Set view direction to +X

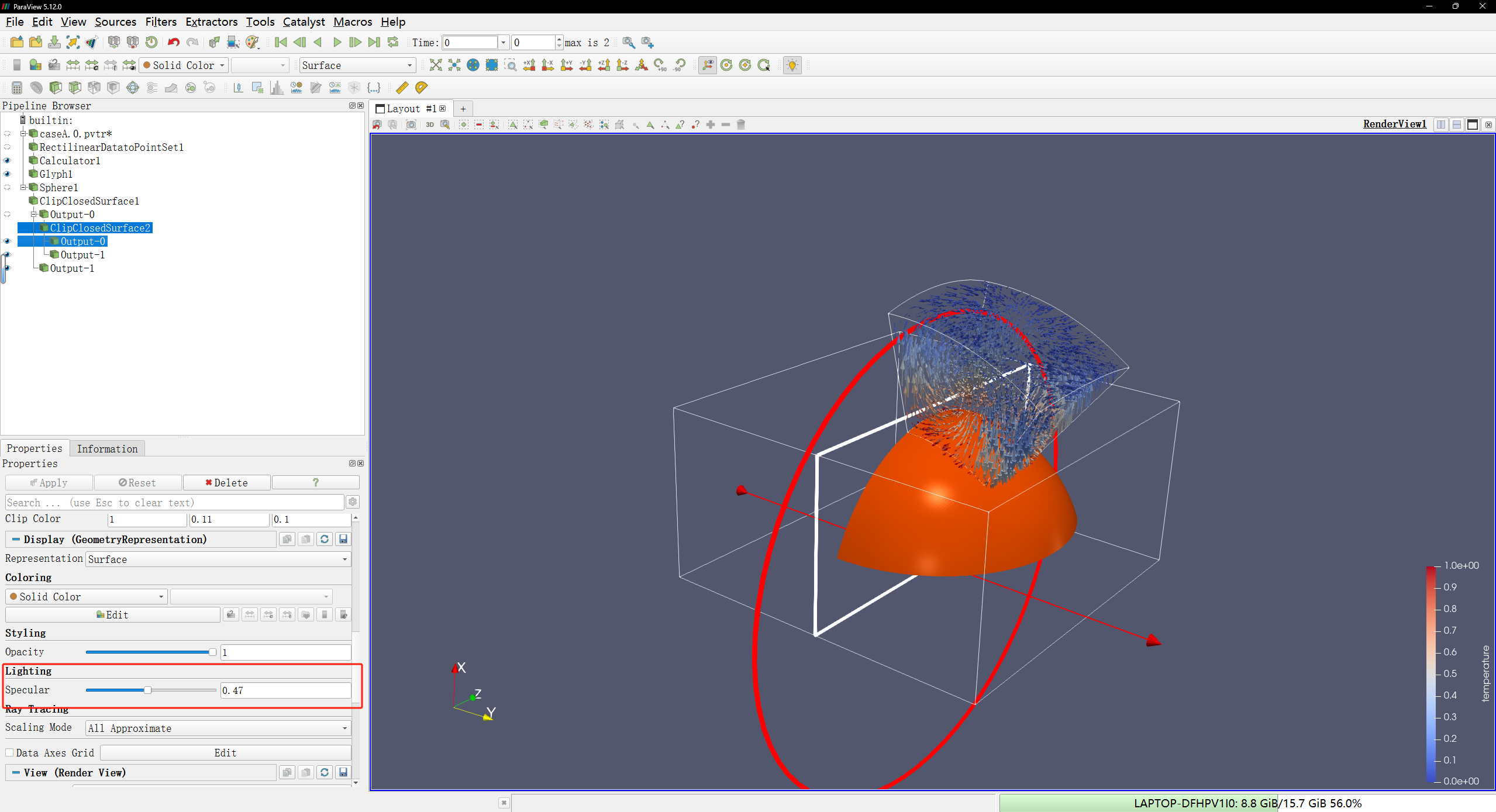529,65
